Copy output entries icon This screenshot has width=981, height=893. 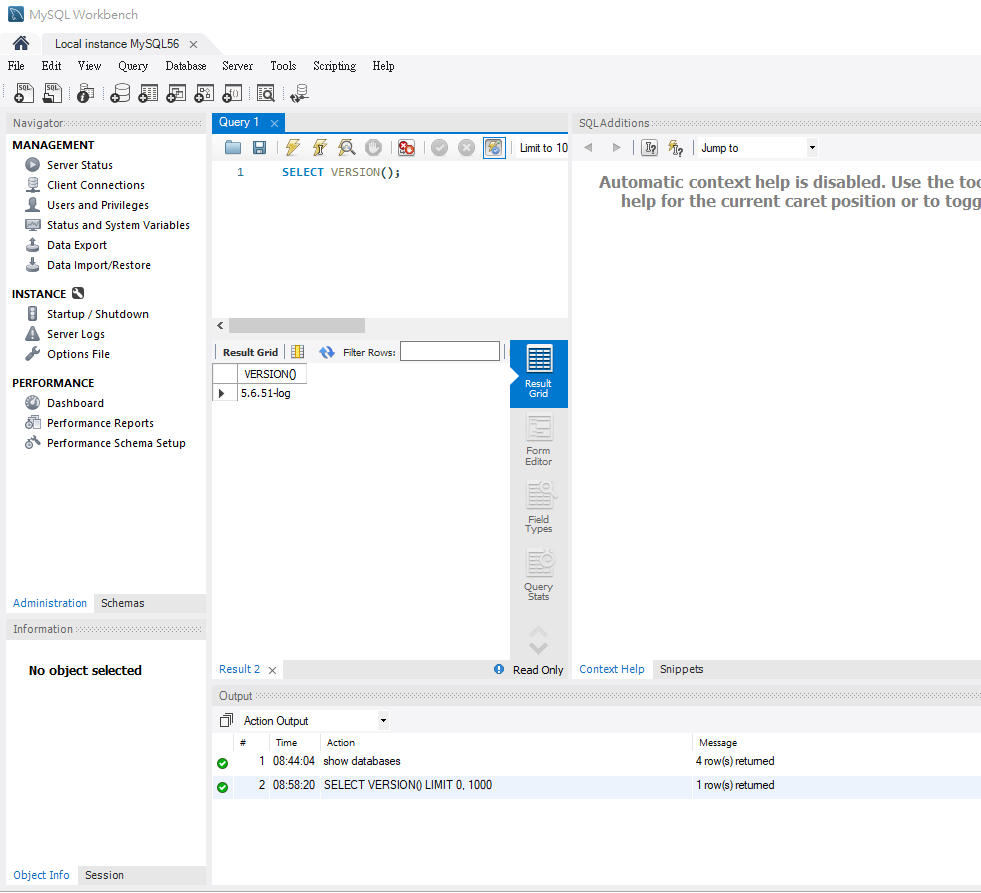[226, 720]
